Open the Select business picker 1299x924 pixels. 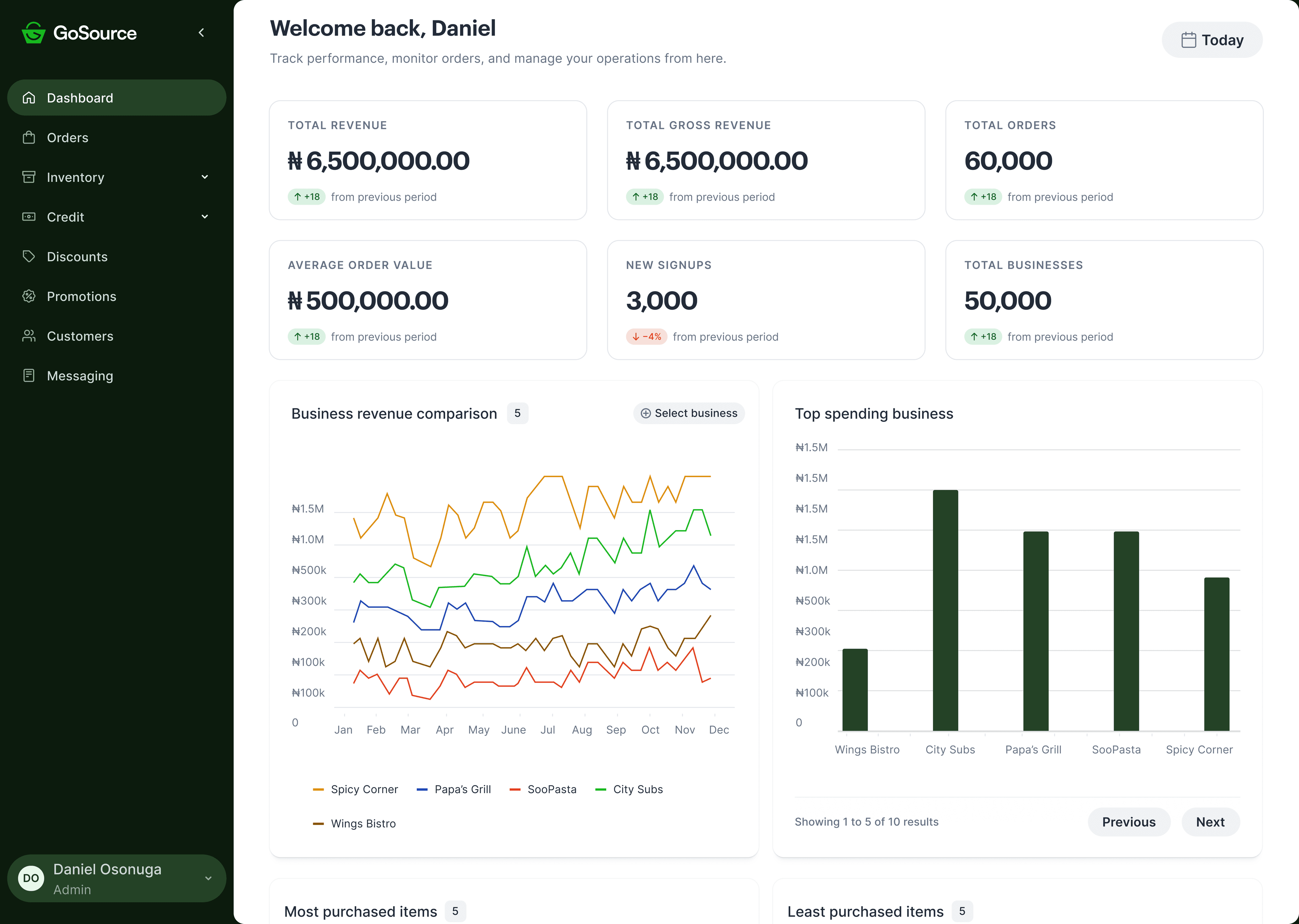coord(689,414)
